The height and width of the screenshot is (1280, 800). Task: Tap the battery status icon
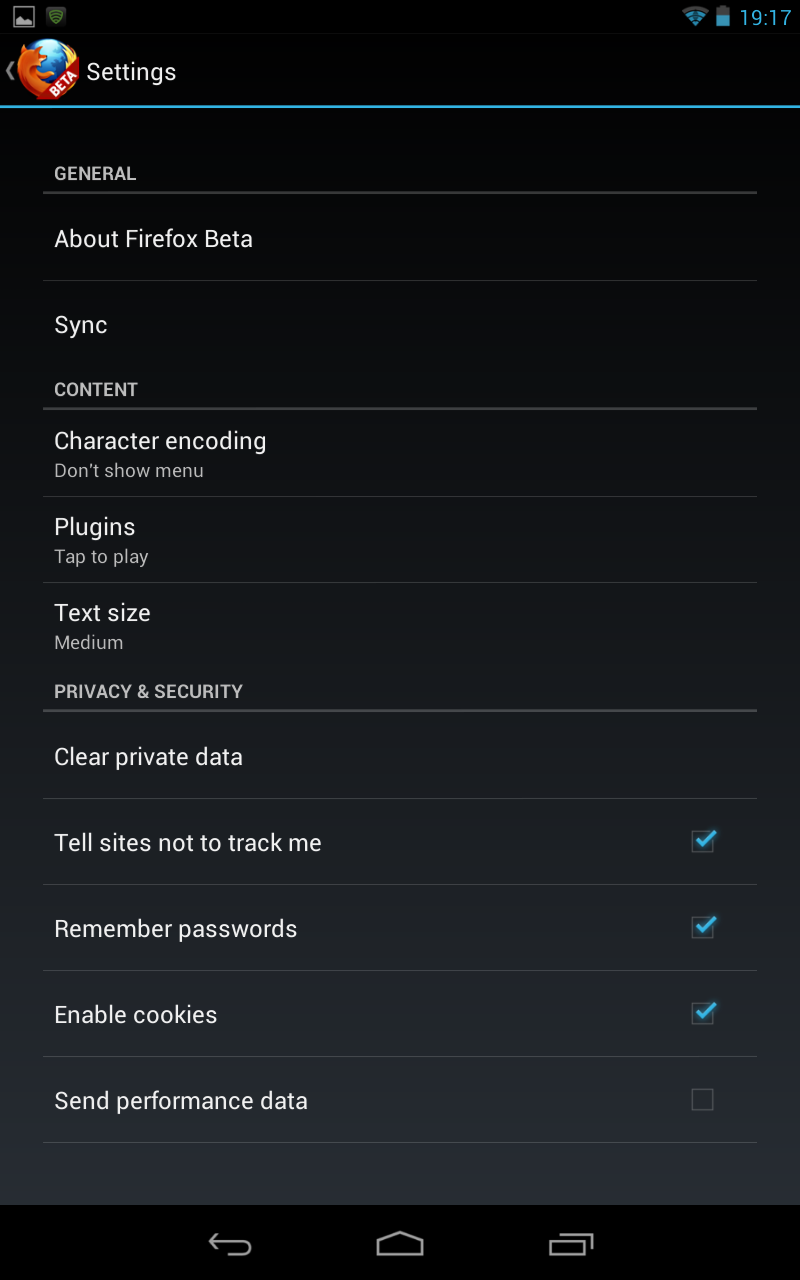pos(723,17)
